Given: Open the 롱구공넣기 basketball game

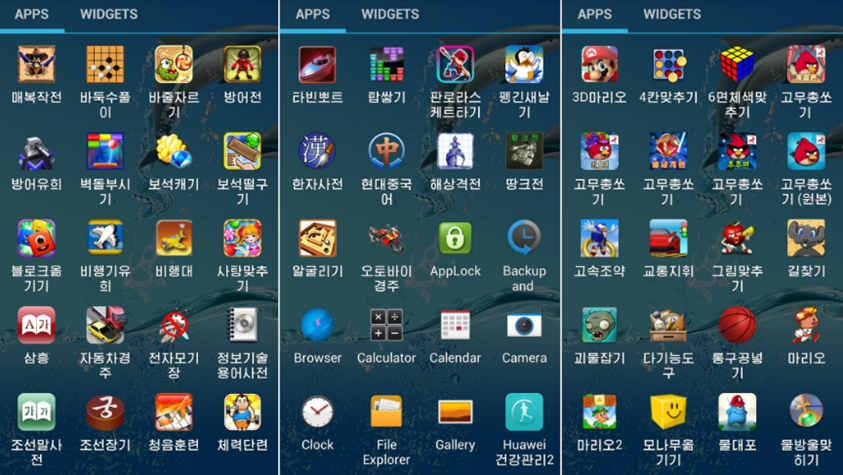Looking at the screenshot, I should [737, 326].
